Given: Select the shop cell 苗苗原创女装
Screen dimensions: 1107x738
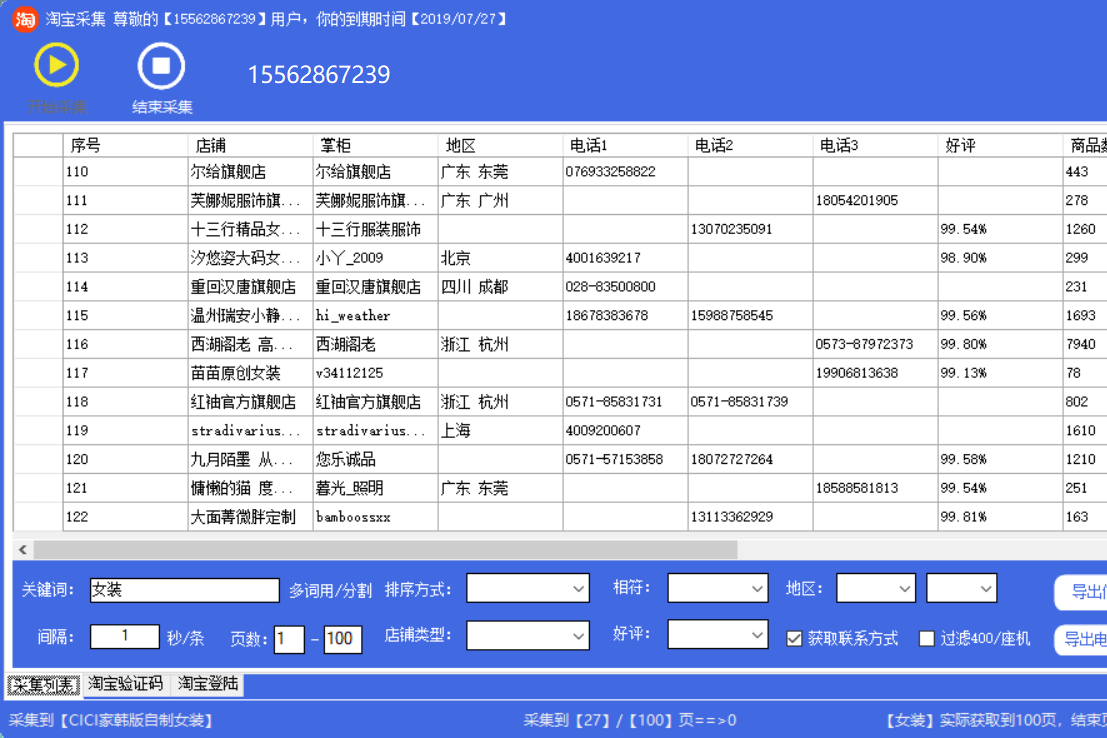Looking at the screenshot, I should (250, 373).
